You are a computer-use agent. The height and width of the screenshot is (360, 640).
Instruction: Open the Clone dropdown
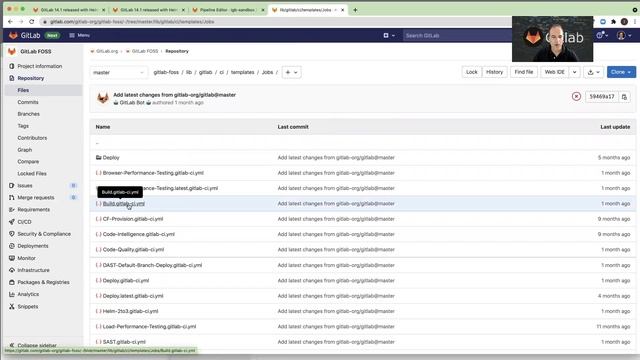[621, 72]
